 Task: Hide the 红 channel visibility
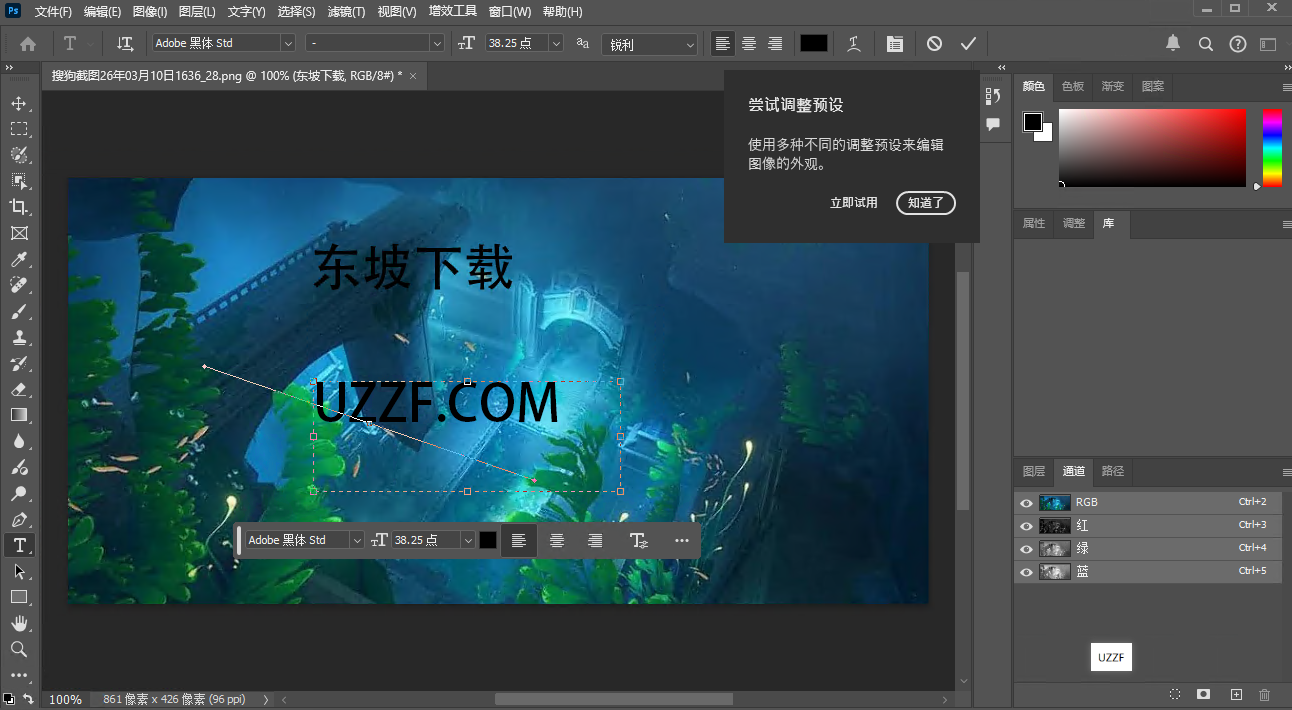pyautogui.click(x=1026, y=525)
